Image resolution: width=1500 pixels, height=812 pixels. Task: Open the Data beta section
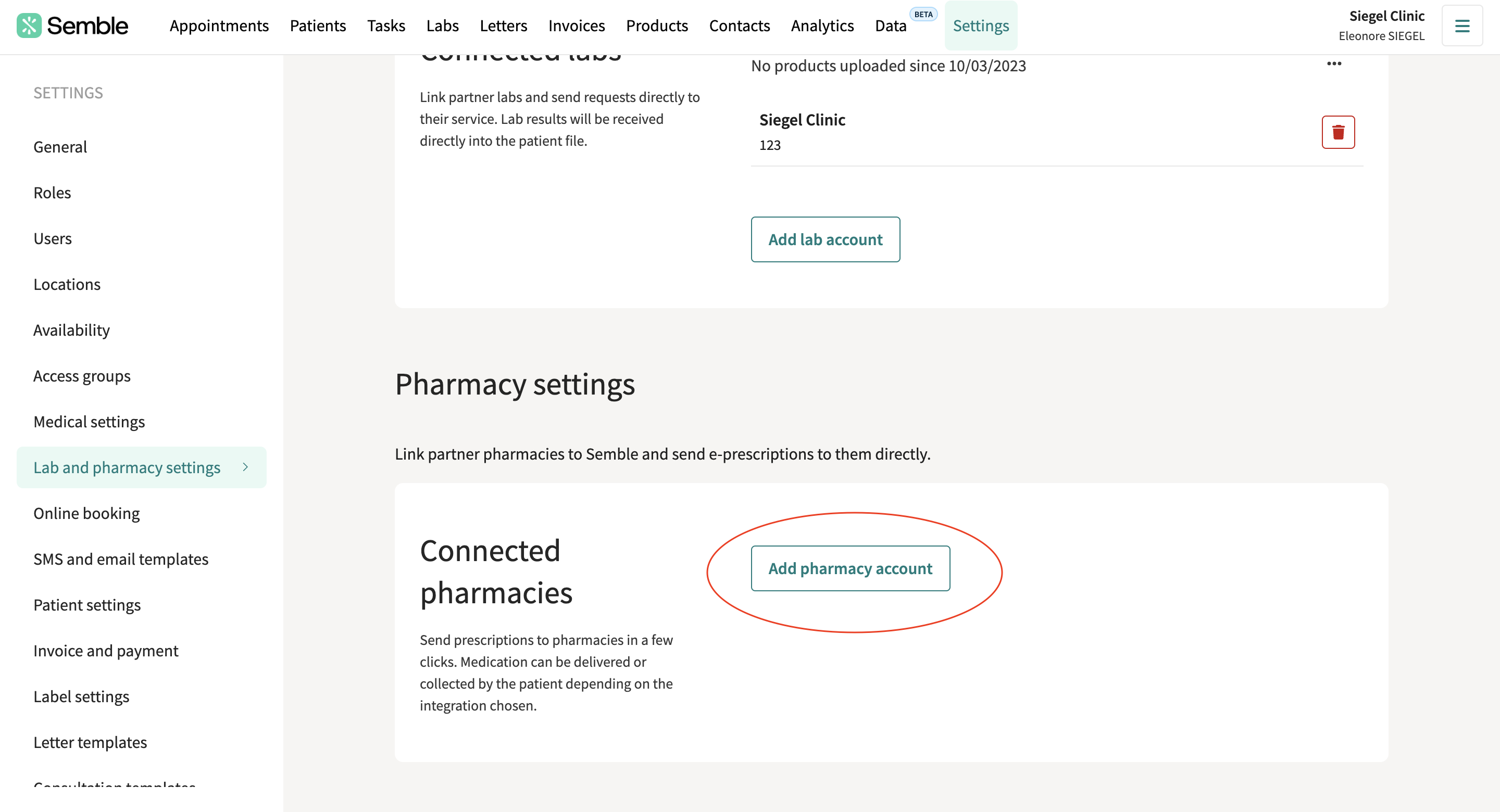(890, 26)
